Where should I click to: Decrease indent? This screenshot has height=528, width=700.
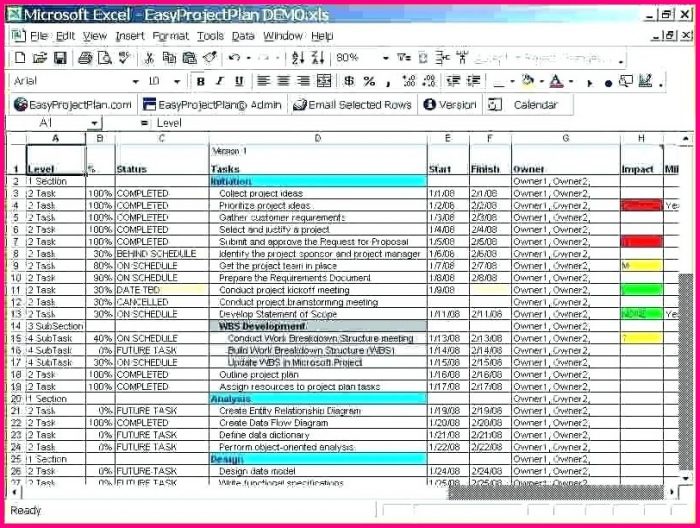tap(454, 81)
